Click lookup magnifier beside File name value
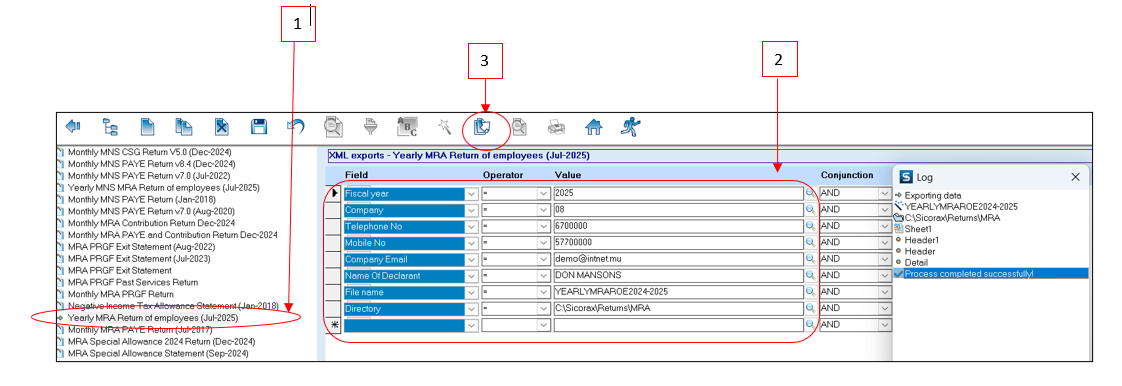This screenshot has width=1122, height=386. [810, 292]
